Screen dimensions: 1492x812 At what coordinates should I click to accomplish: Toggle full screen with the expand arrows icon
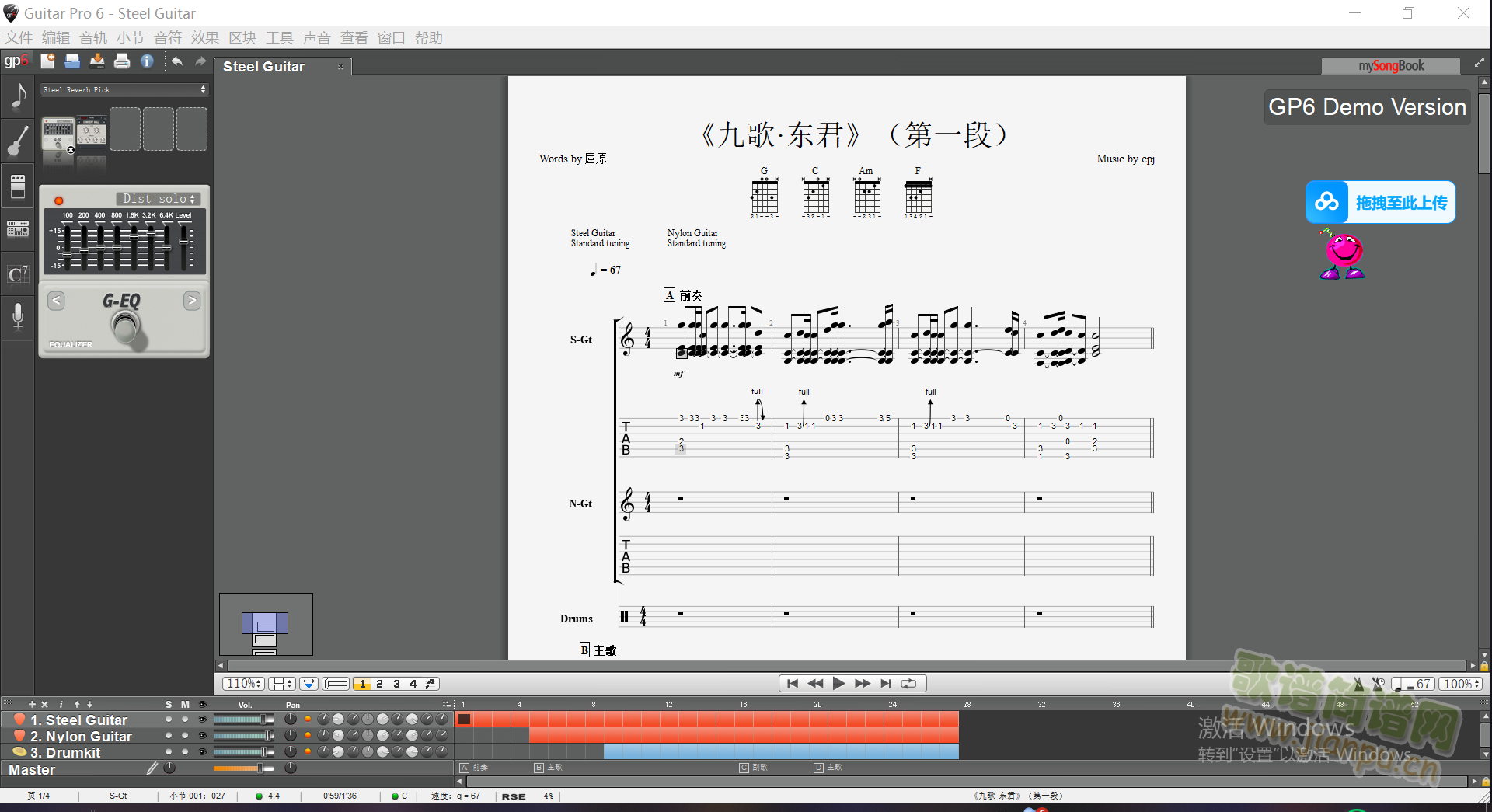tap(1479, 63)
